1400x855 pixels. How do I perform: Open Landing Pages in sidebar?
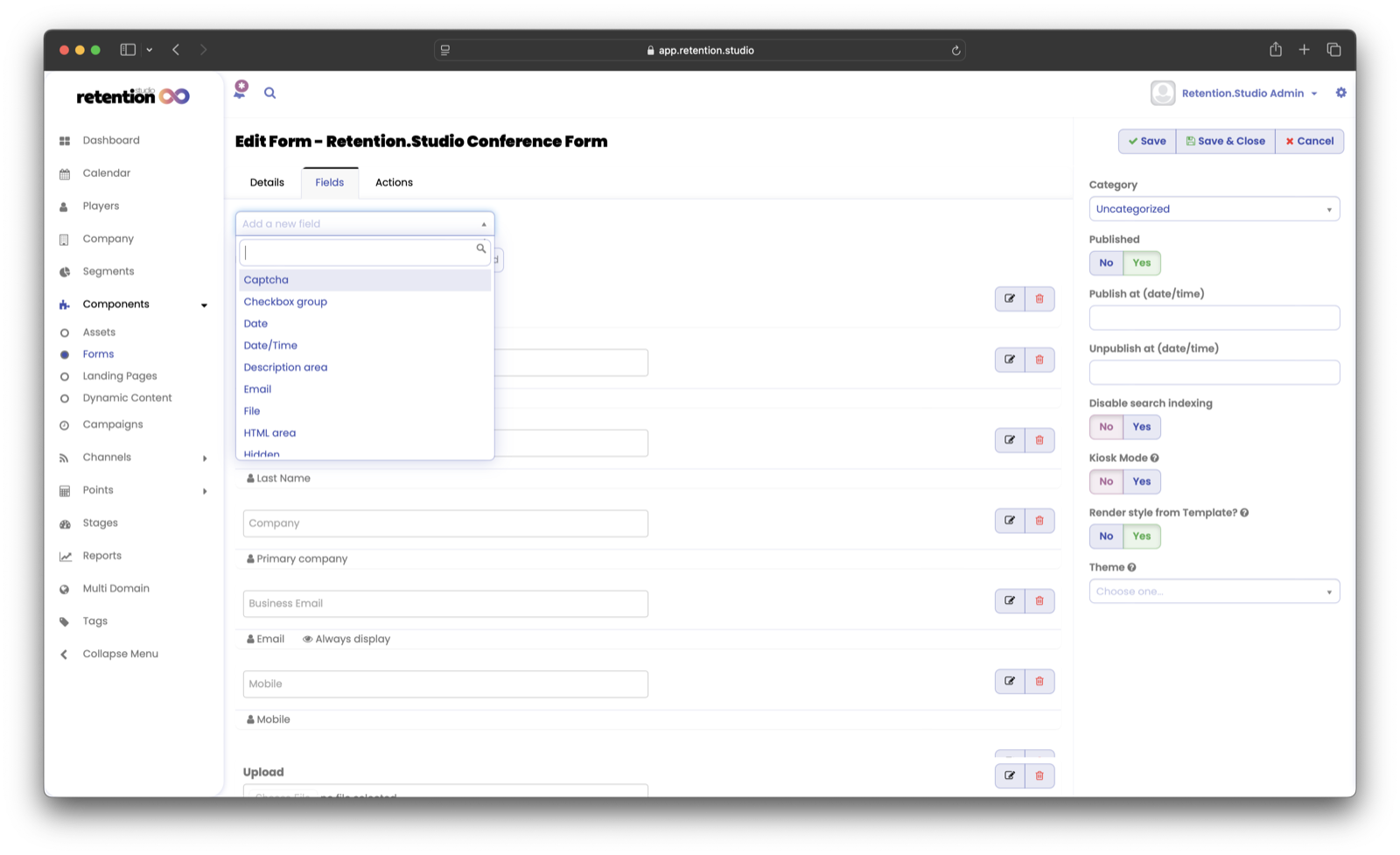pos(120,376)
